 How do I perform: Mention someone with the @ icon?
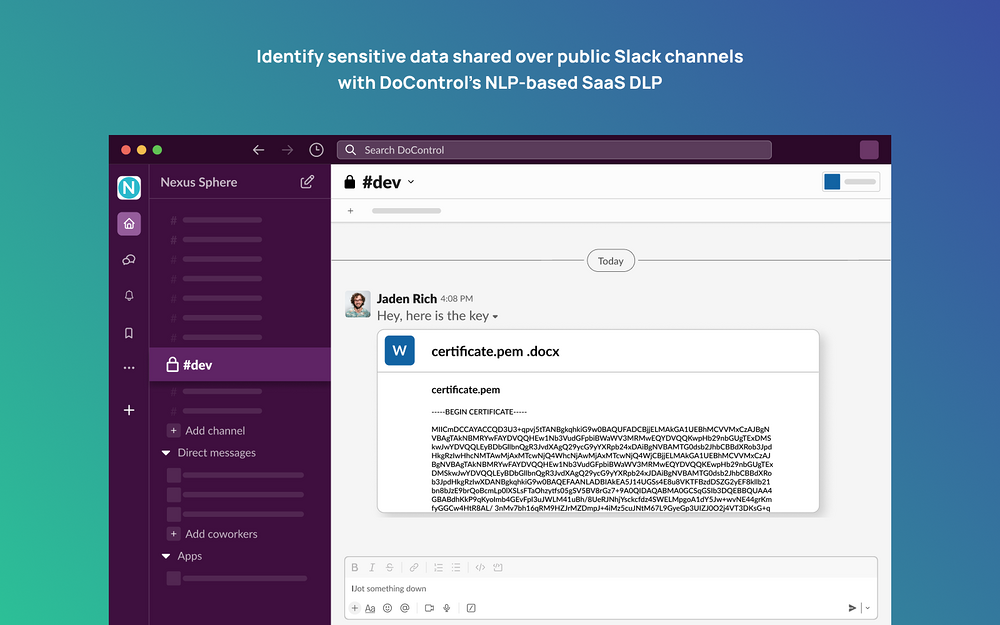(404, 608)
